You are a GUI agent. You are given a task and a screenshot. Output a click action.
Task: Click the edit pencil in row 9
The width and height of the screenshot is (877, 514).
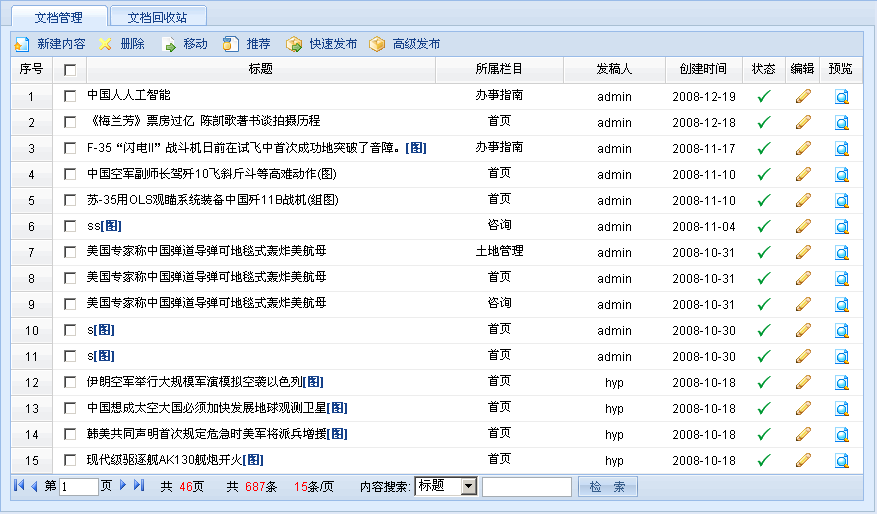click(803, 304)
